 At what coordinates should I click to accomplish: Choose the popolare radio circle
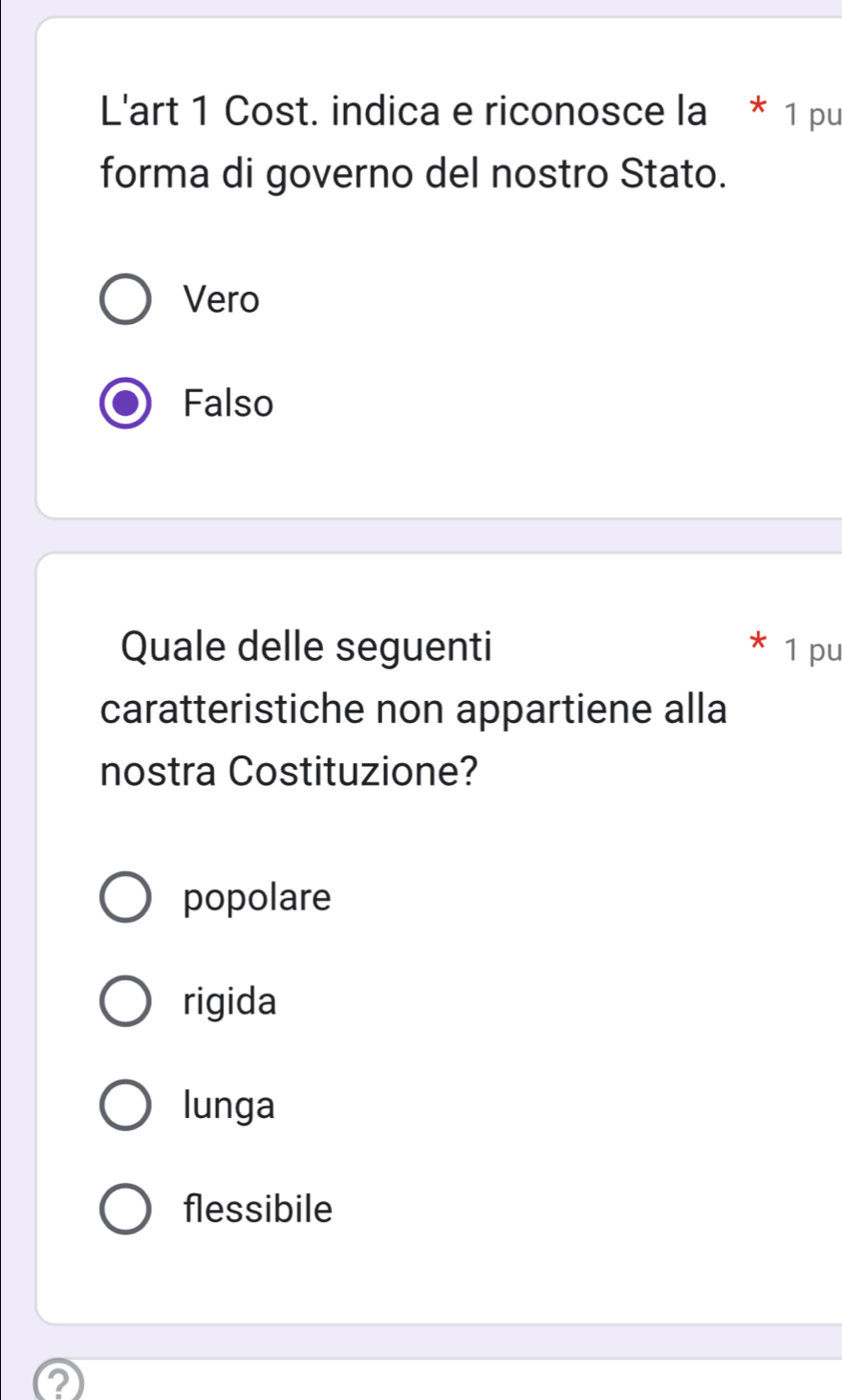click(125, 898)
